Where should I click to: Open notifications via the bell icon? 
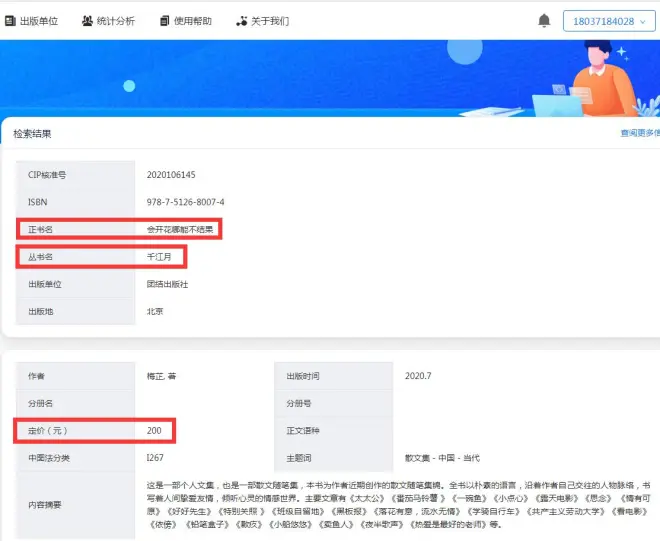pos(544,20)
